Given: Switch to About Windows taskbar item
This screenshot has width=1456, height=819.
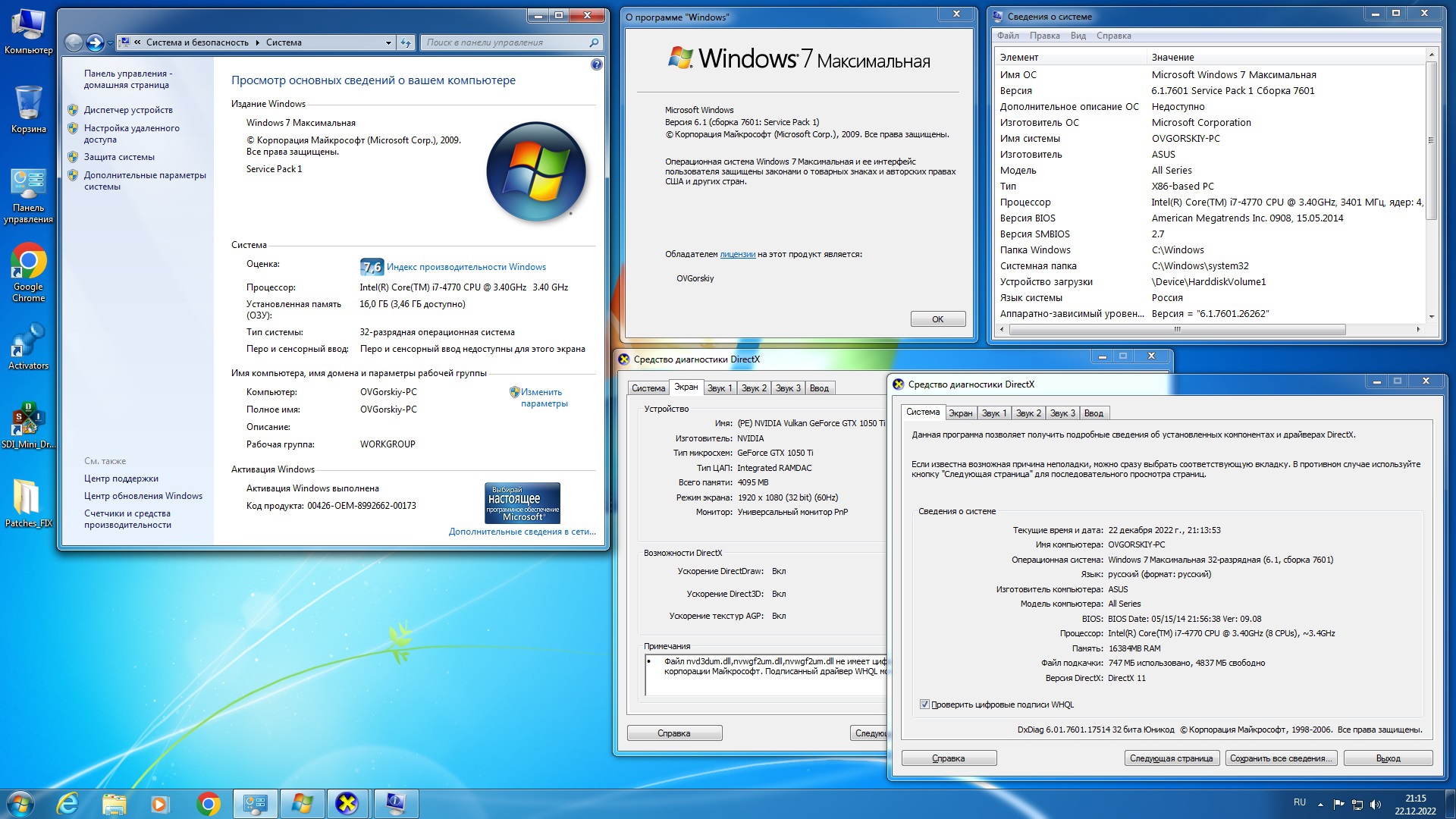Looking at the screenshot, I should tap(302, 803).
